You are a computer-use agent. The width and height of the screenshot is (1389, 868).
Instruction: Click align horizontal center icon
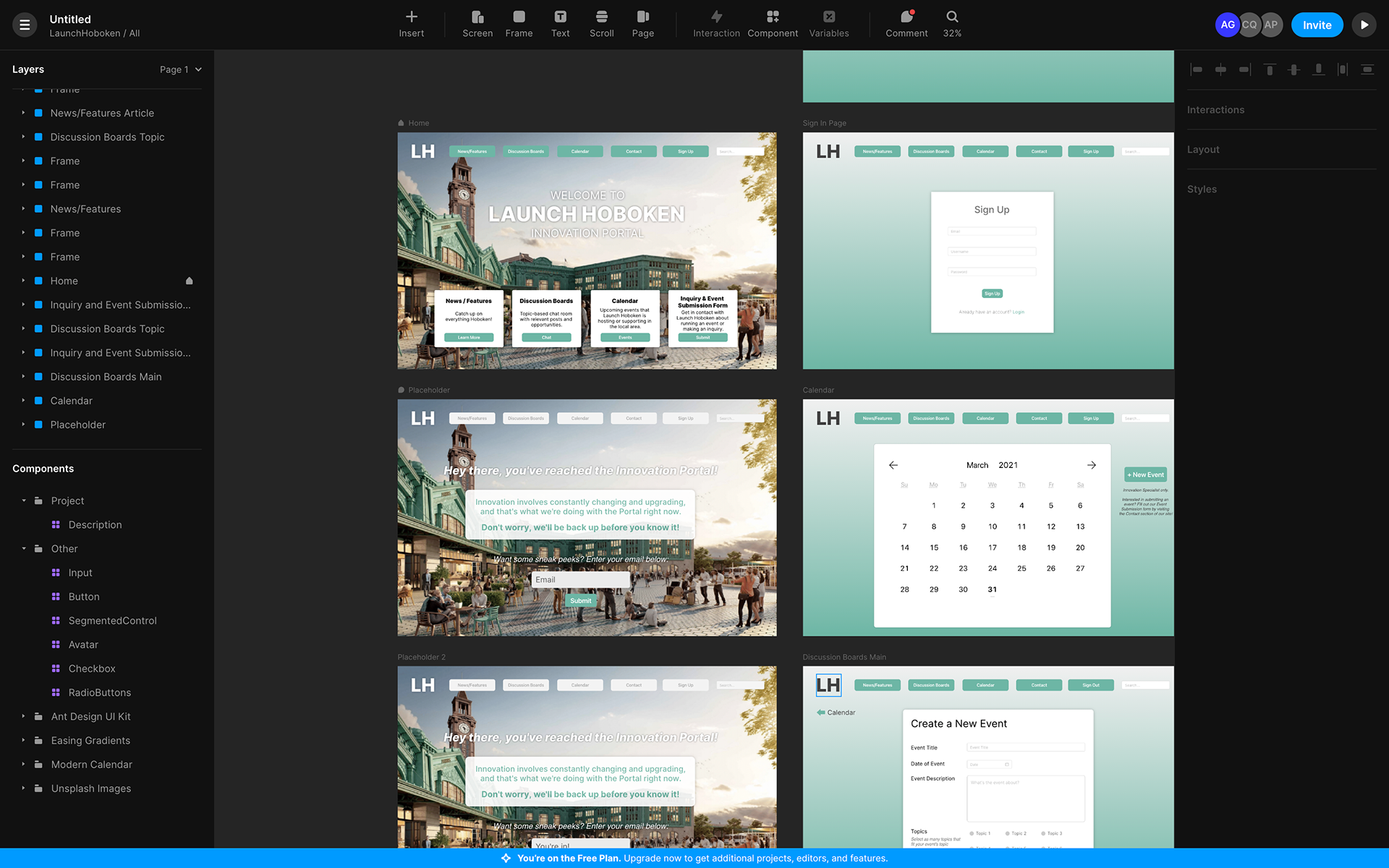(x=1220, y=69)
